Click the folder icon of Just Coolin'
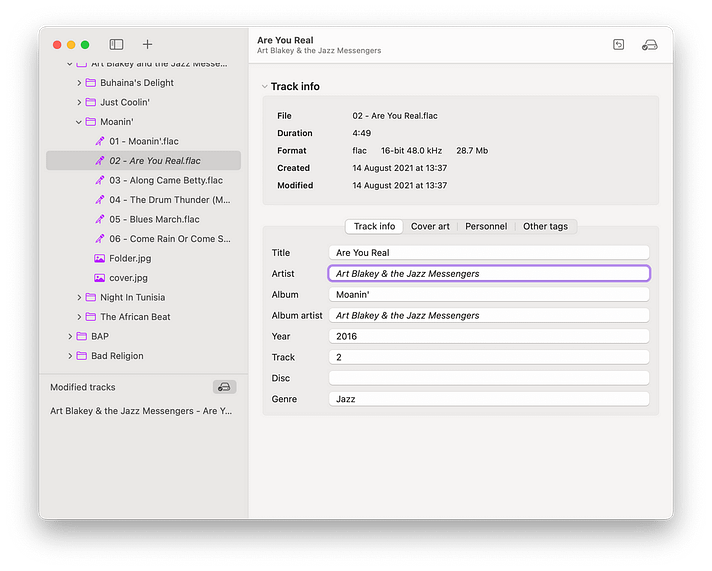 click(91, 102)
